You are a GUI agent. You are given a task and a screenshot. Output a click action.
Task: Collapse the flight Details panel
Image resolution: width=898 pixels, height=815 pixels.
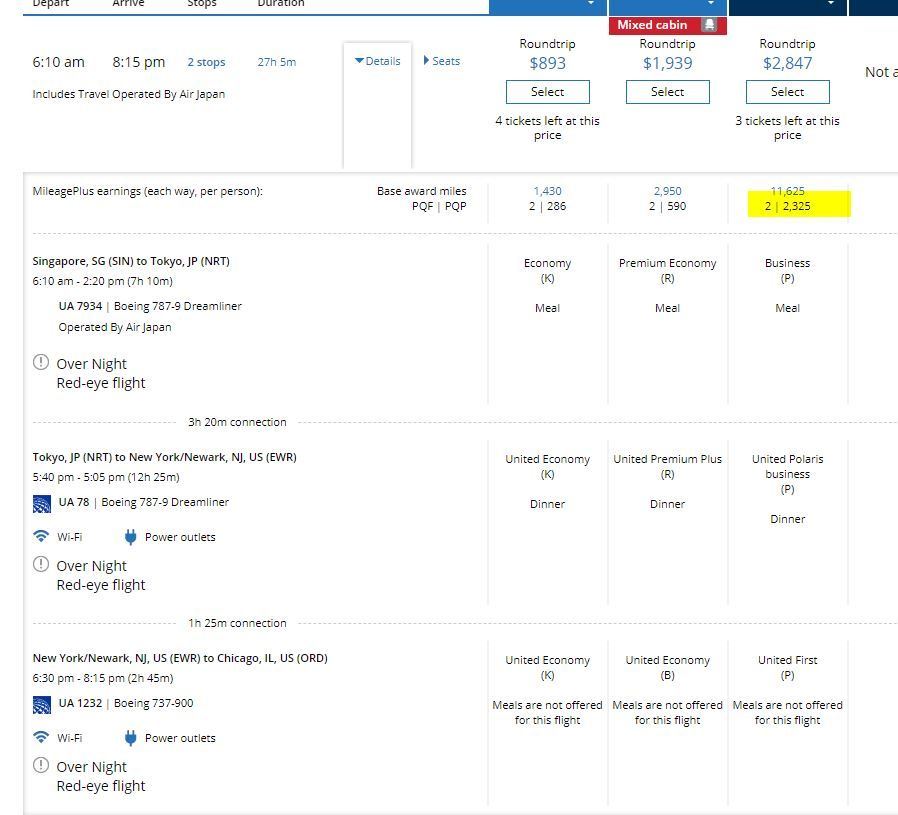tap(377, 61)
